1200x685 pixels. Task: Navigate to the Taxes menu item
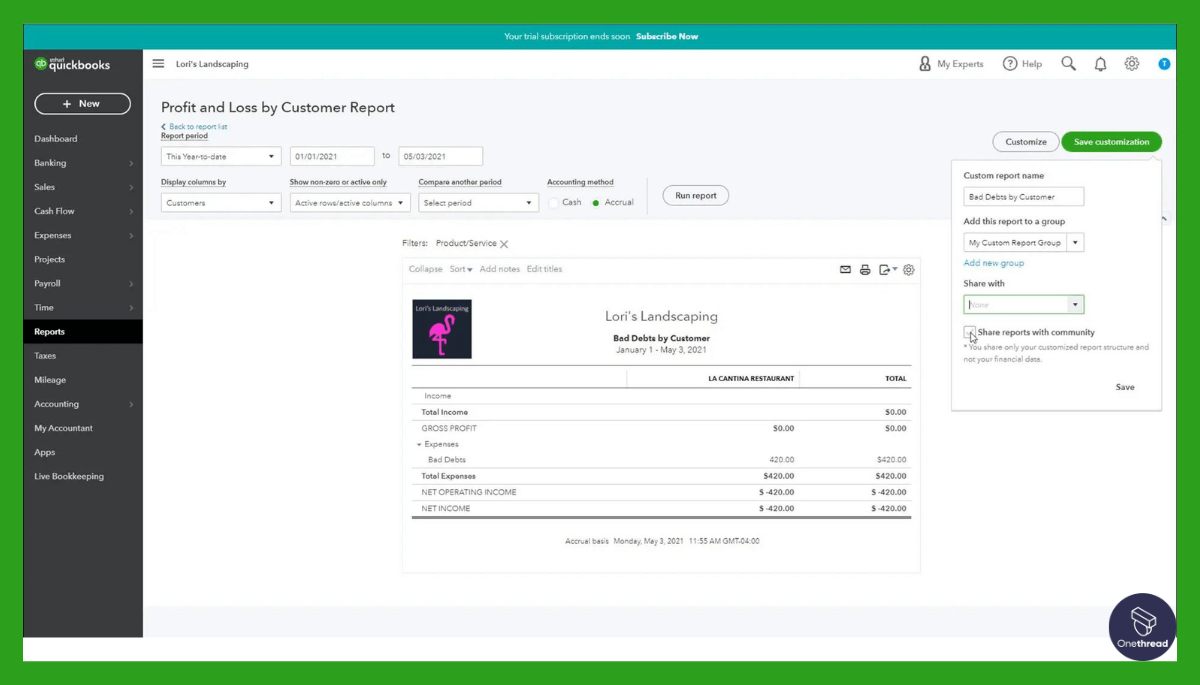[x=44, y=355]
